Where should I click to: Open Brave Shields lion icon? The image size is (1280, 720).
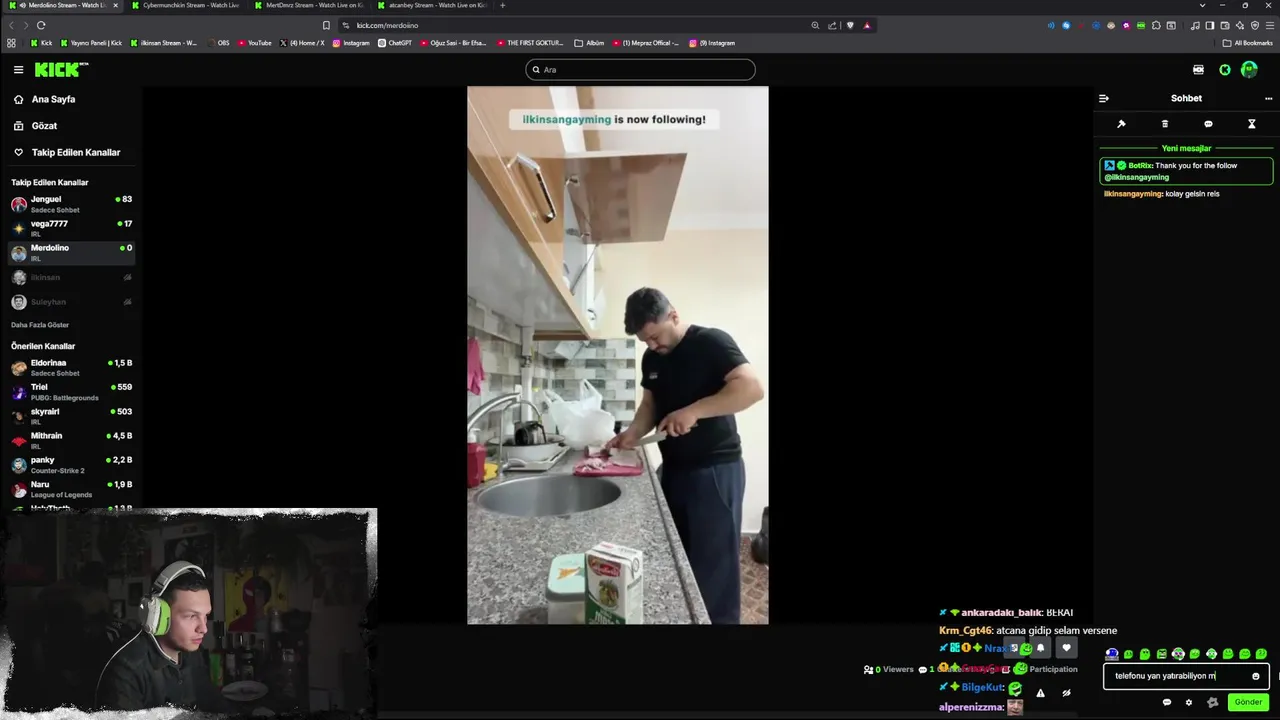pos(850,25)
